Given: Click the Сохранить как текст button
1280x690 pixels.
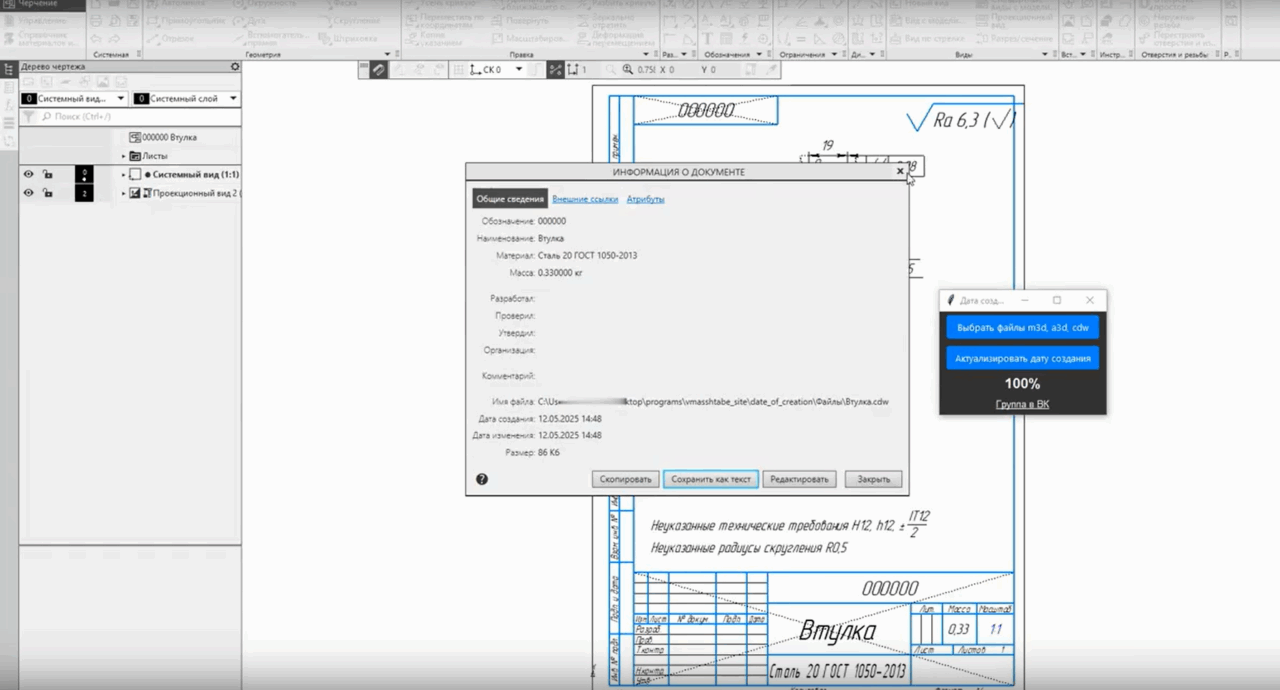Looking at the screenshot, I should (x=711, y=479).
